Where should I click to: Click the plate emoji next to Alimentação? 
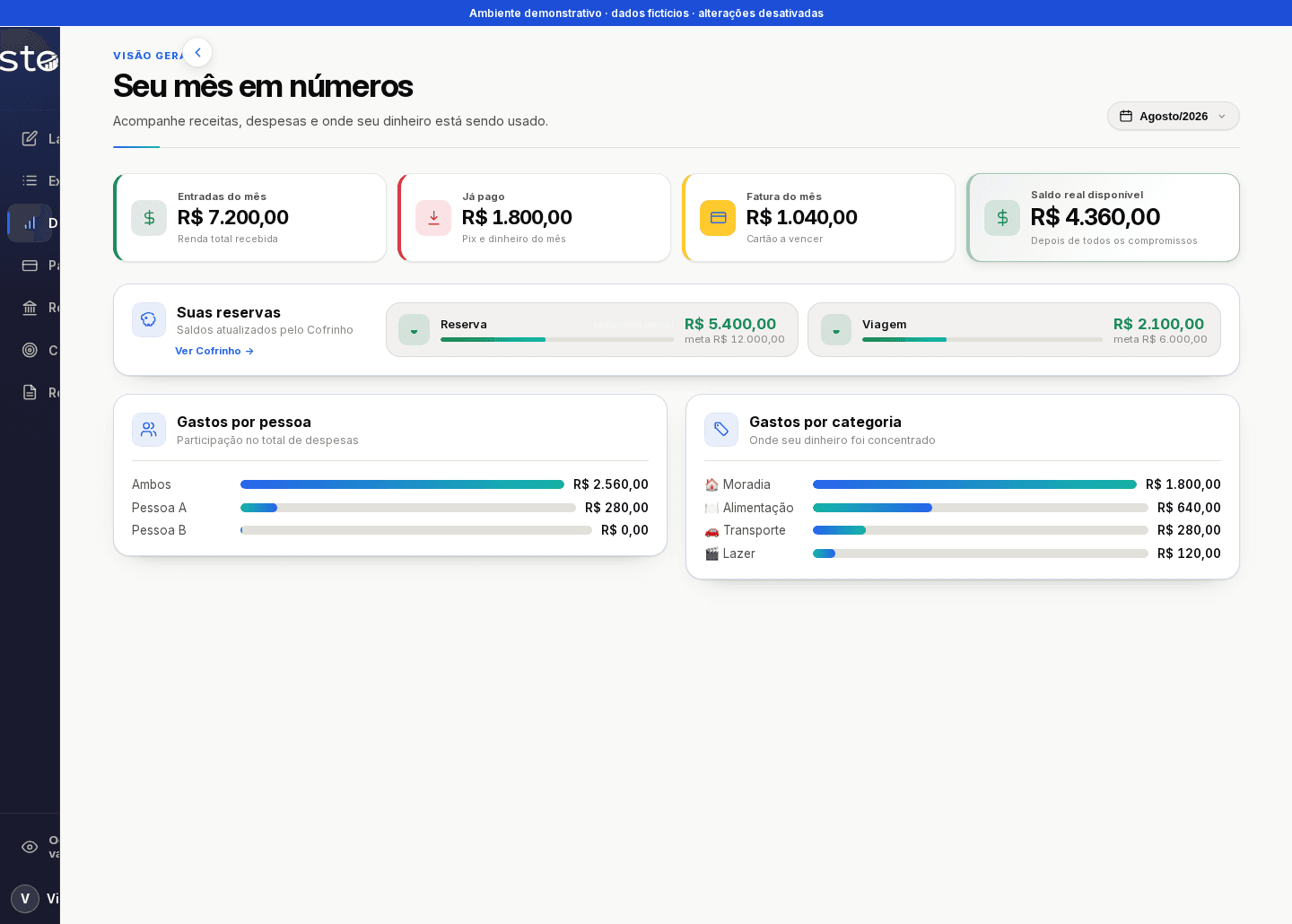711,508
